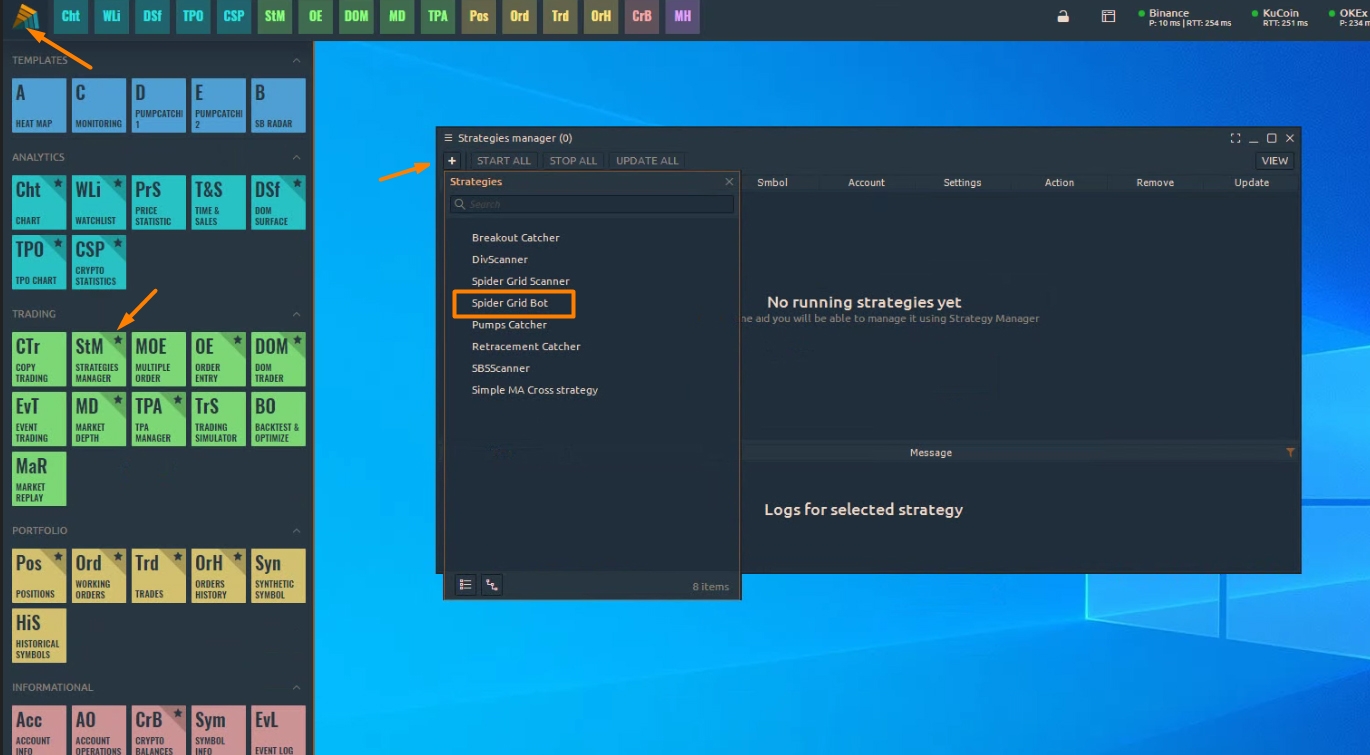Screen dimensions: 1370x755
Task: Toggle favorite star on Chart tile
Action: coord(58,184)
